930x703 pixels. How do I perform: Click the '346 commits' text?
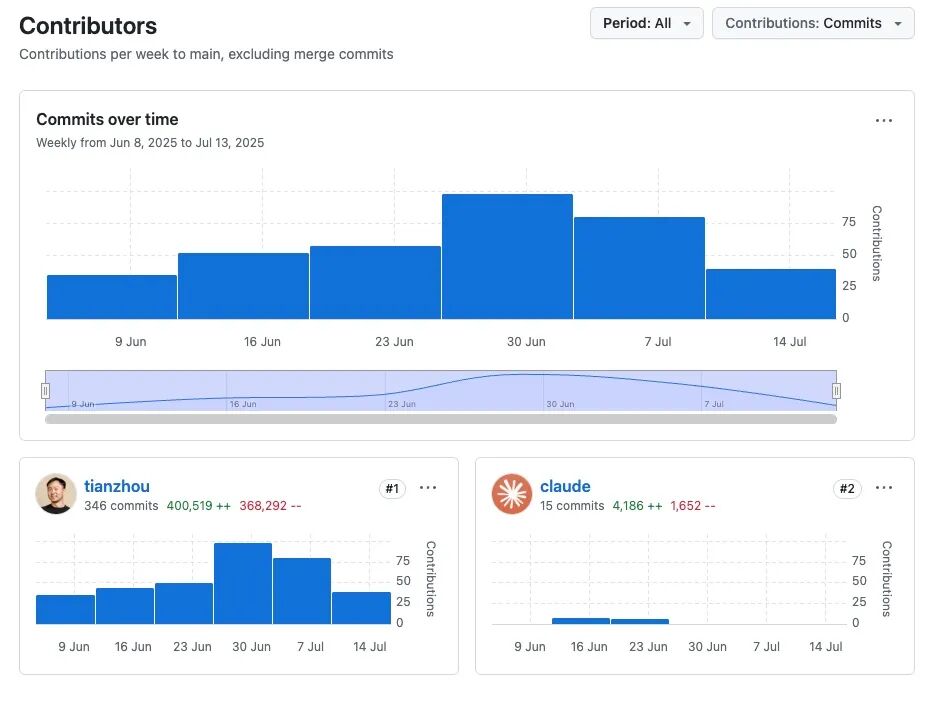(x=121, y=506)
